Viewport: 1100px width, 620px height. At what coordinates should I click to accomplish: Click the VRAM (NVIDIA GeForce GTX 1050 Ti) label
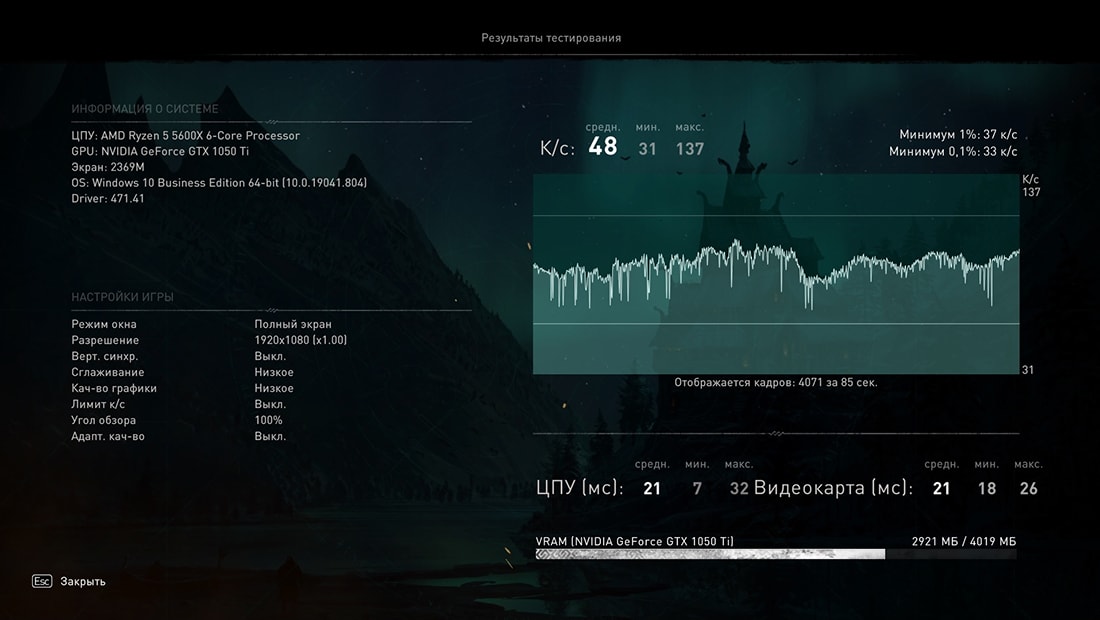click(635, 541)
